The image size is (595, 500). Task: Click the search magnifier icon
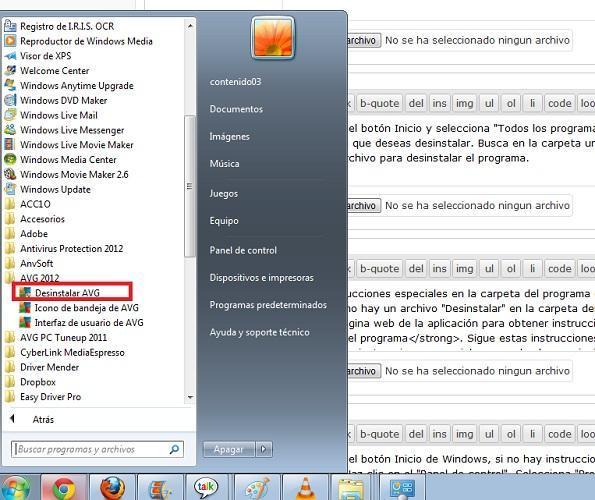point(174,449)
